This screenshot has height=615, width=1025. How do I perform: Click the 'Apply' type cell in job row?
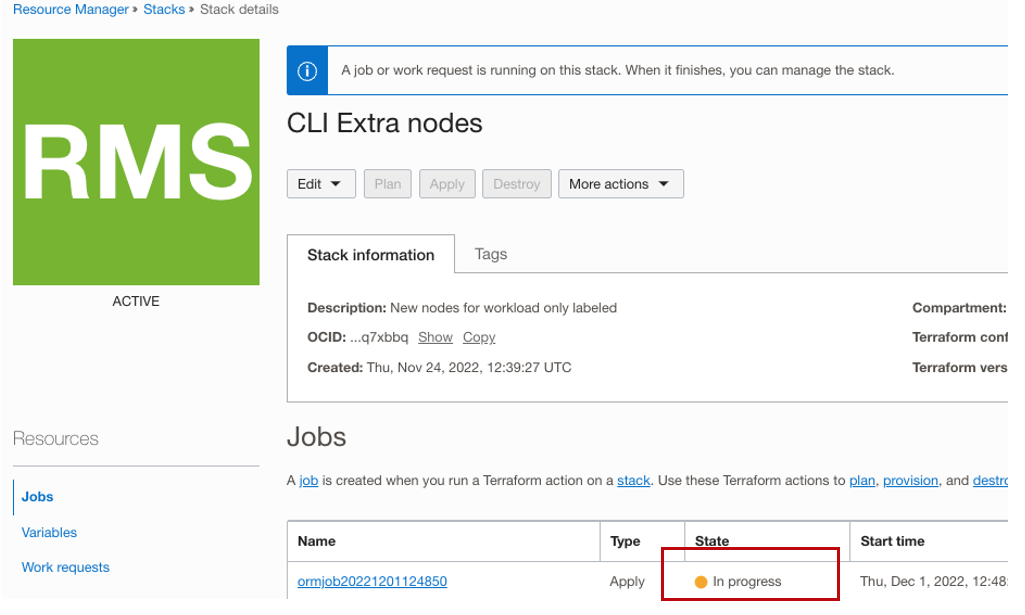[627, 582]
